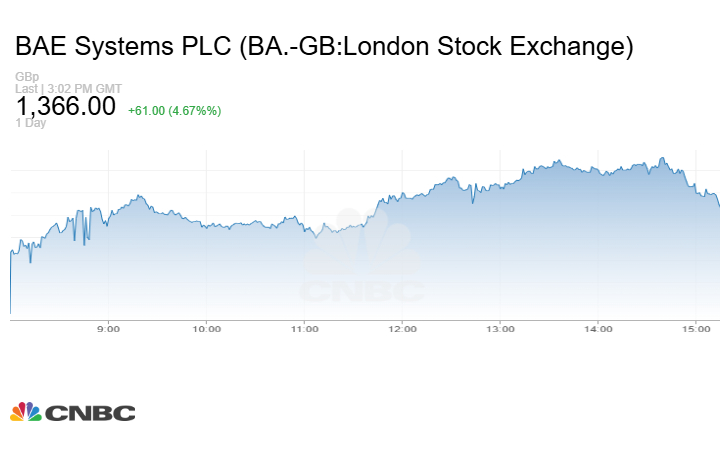Click the 15:00 time axis label

(x=696, y=328)
